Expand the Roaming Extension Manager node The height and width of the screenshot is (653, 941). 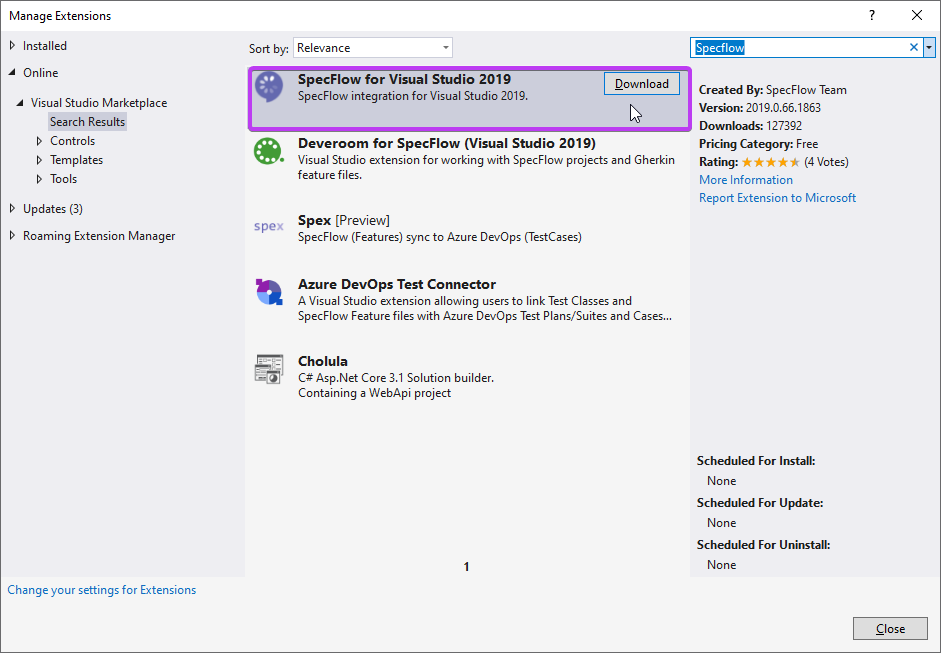coord(13,236)
